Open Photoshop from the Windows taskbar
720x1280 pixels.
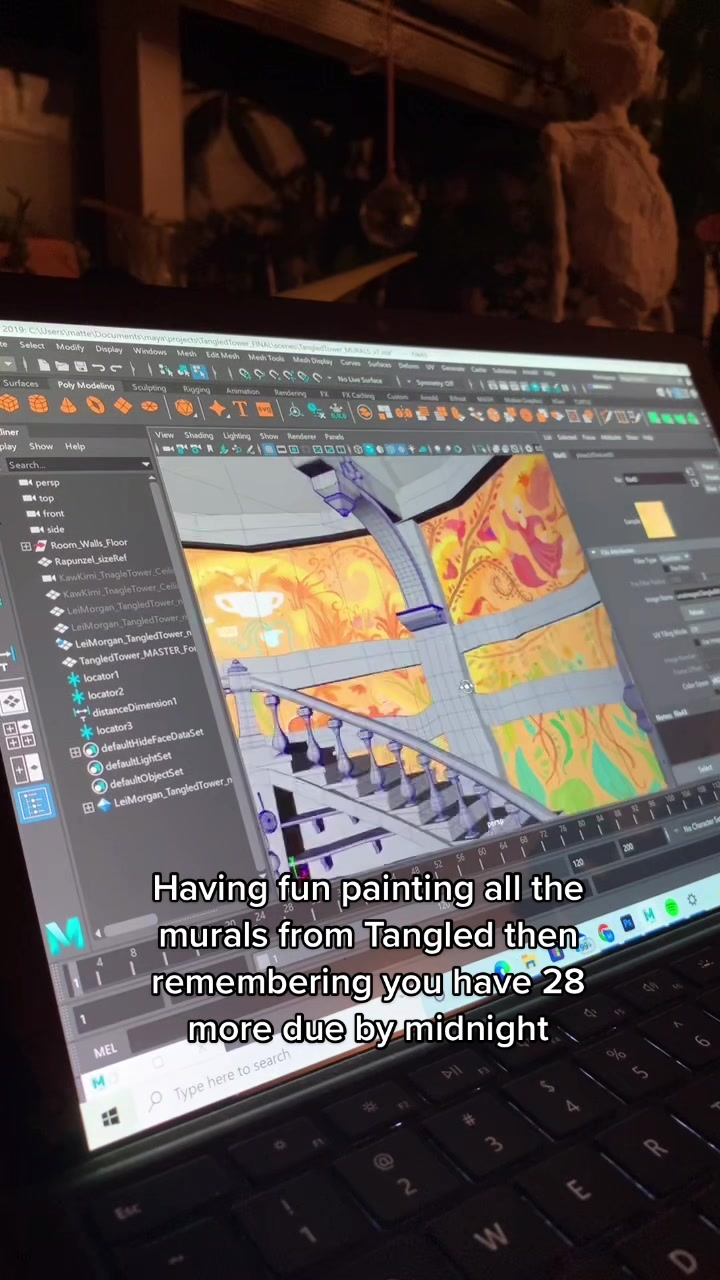[x=628, y=923]
